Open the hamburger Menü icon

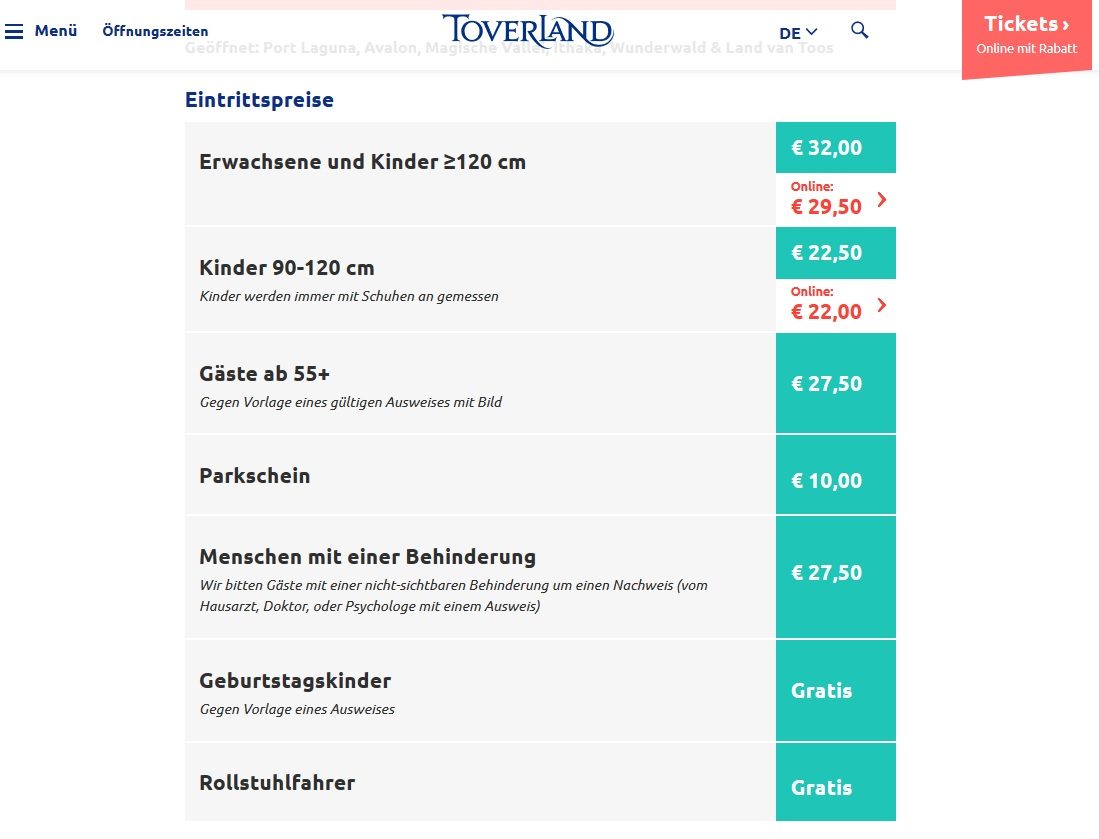point(14,32)
